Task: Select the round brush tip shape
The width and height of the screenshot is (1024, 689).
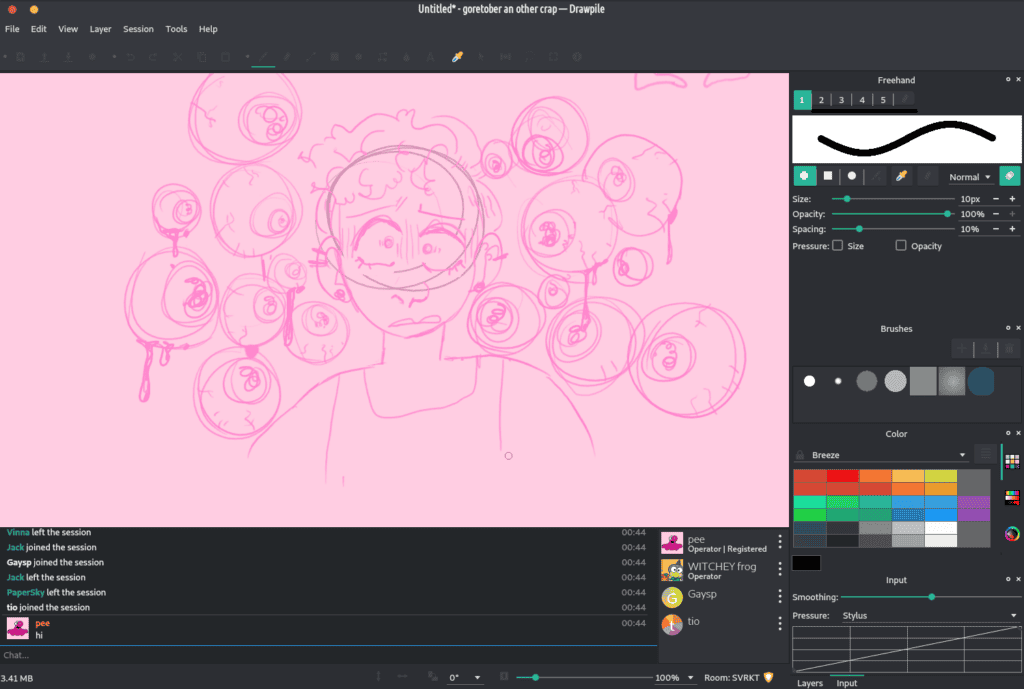Action: 852,175
